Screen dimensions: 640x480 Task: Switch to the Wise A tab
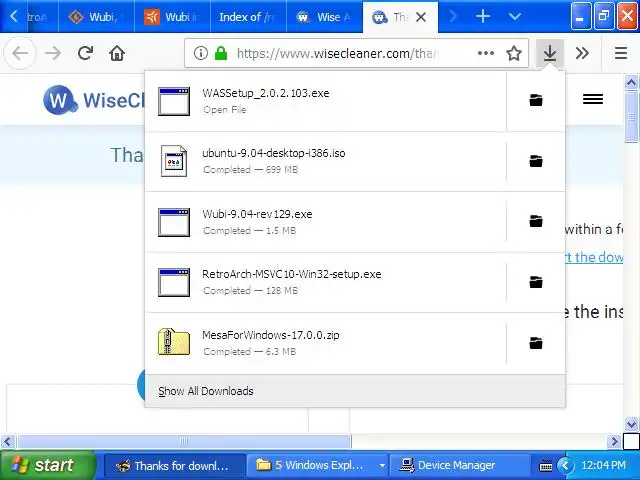pos(324,17)
